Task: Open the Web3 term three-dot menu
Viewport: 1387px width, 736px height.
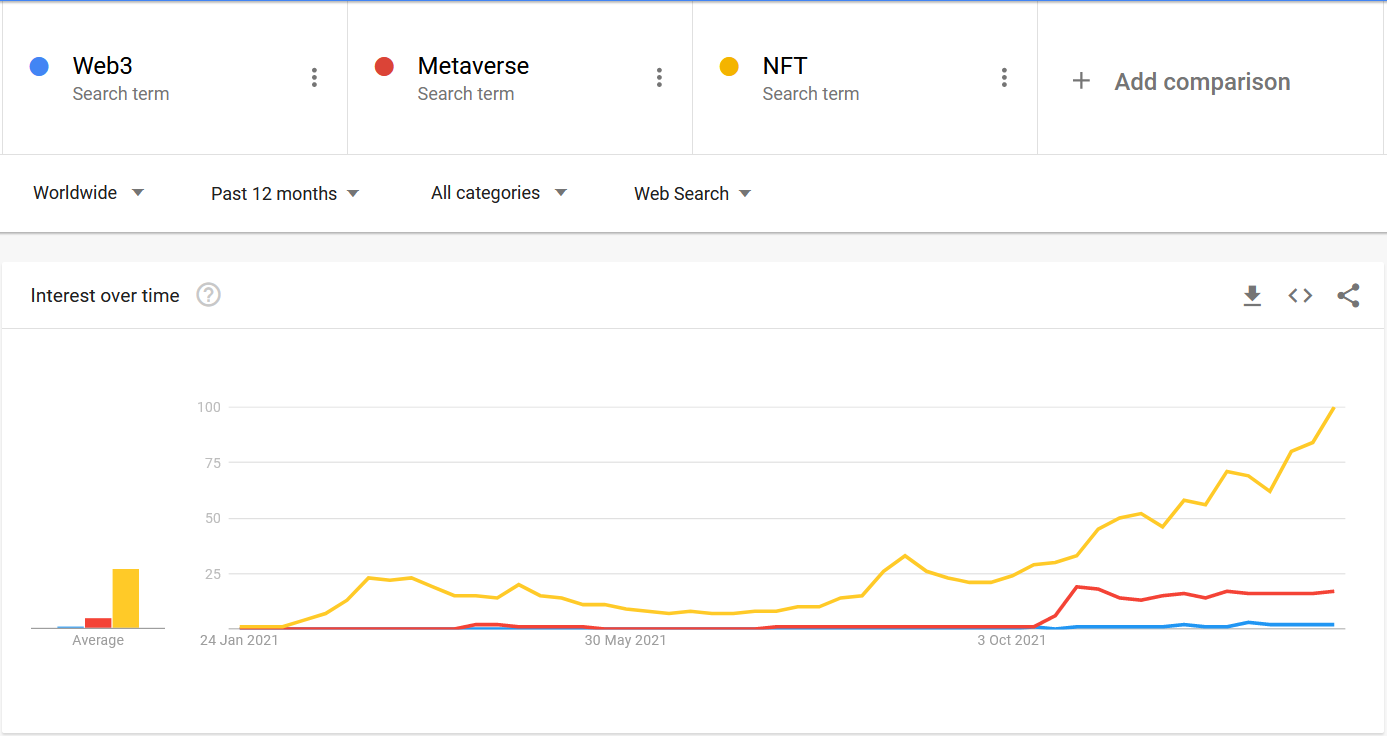Action: (314, 78)
